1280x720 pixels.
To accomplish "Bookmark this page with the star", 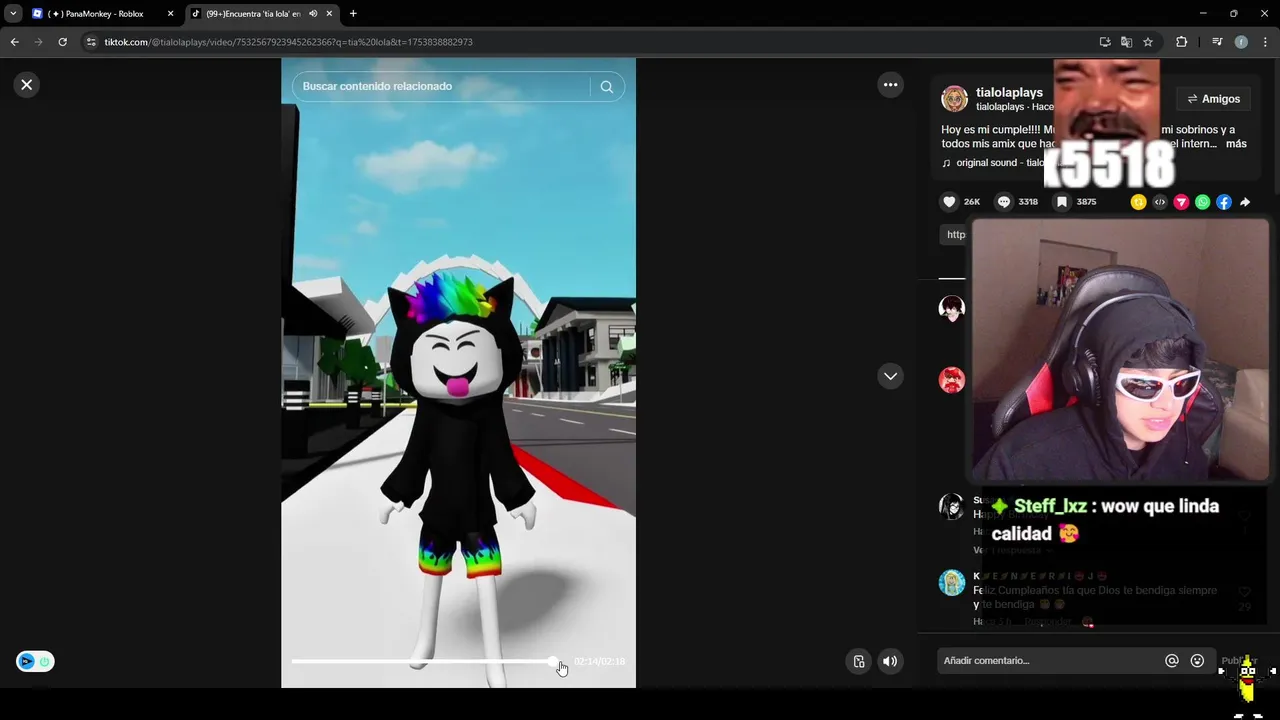I will [x=1148, y=42].
